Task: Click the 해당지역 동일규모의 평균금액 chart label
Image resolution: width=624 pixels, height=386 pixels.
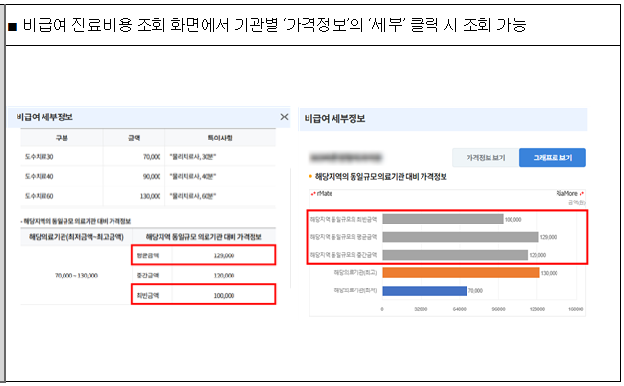Action: tap(343, 237)
